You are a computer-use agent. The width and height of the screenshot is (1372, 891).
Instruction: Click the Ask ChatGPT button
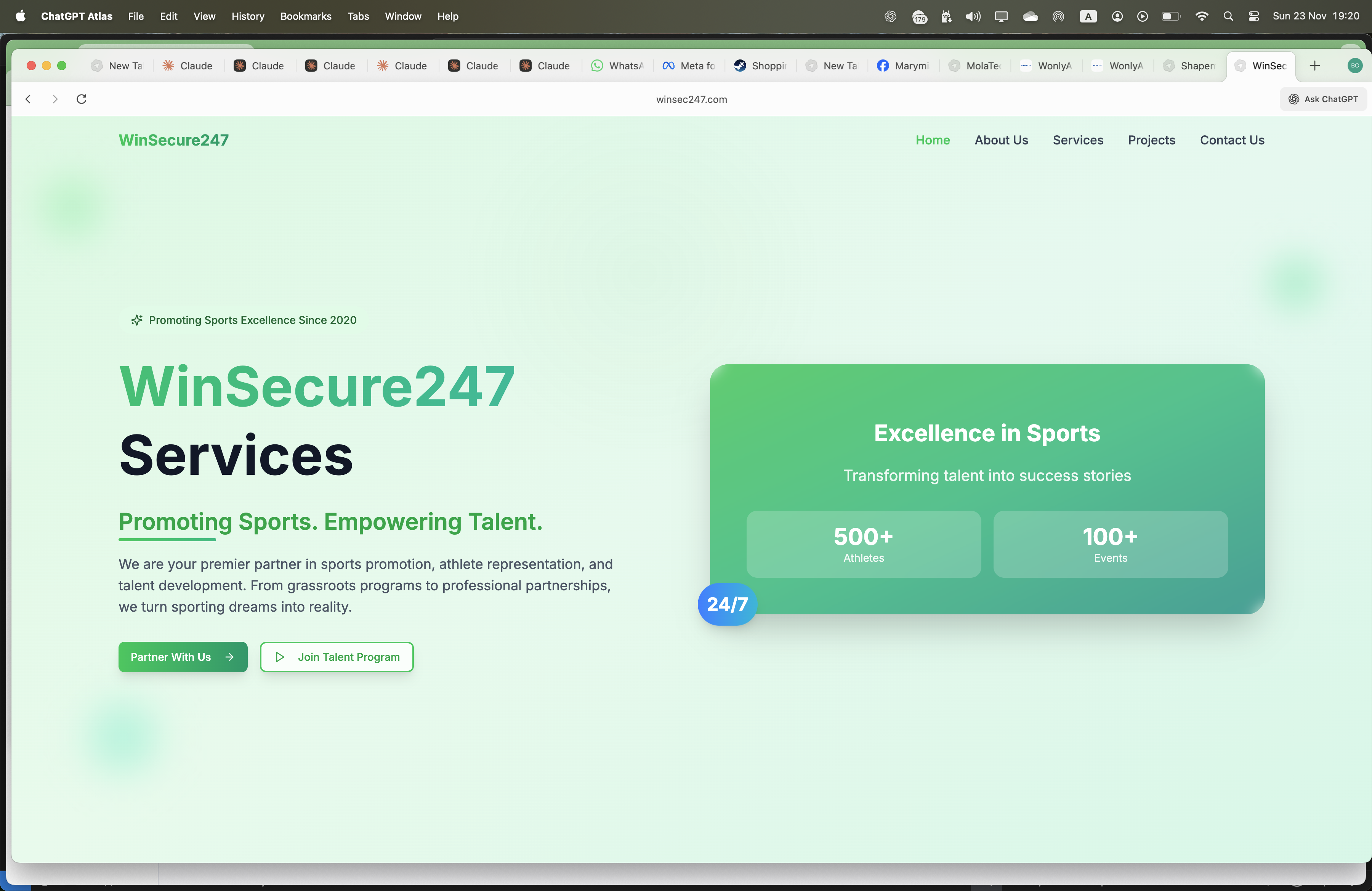pyautogui.click(x=1324, y=99)
